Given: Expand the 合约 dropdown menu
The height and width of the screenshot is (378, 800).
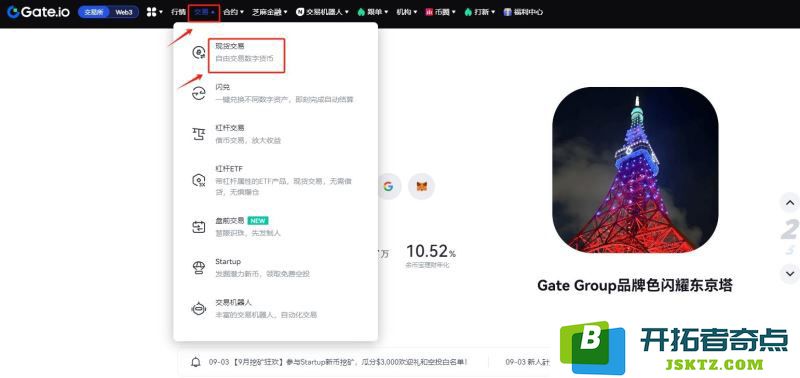Looking at the screenshot, I should pyautogui.click(x=233, y=12).
